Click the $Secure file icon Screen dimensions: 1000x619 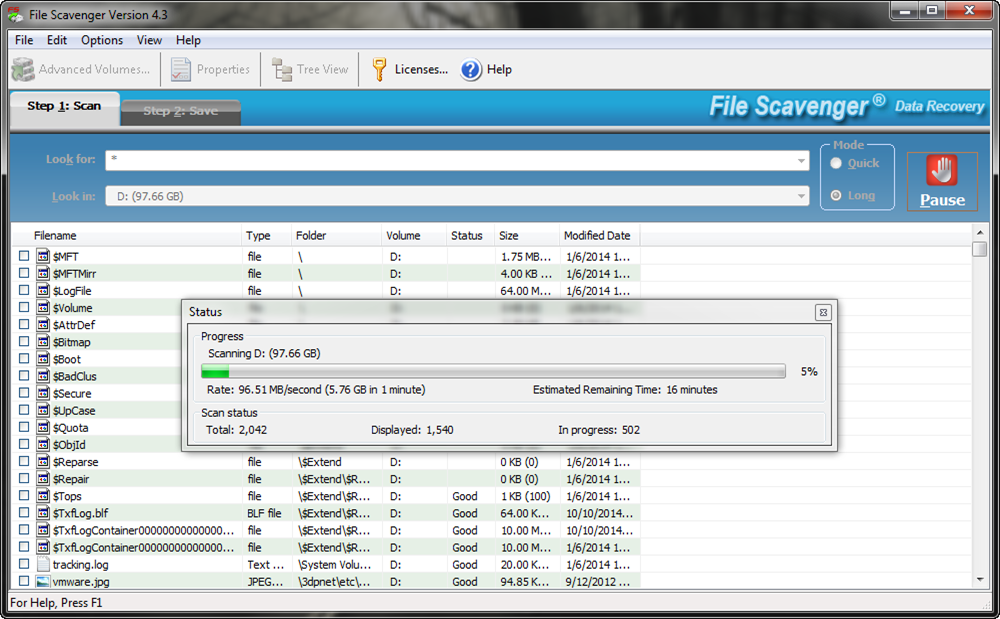pyautogui.click(x=43, y=393)
